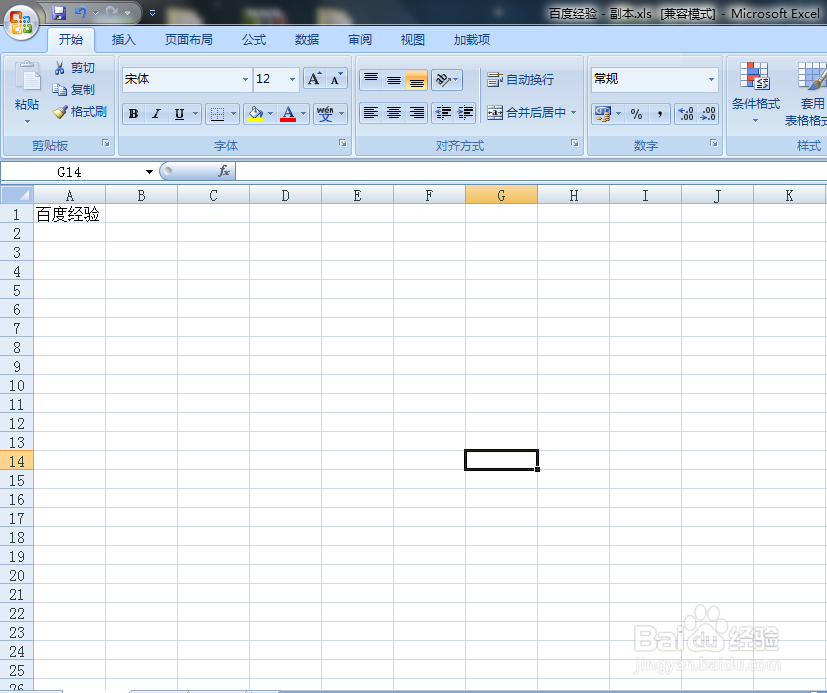Apply comma thousands separator style

(659, 113)
